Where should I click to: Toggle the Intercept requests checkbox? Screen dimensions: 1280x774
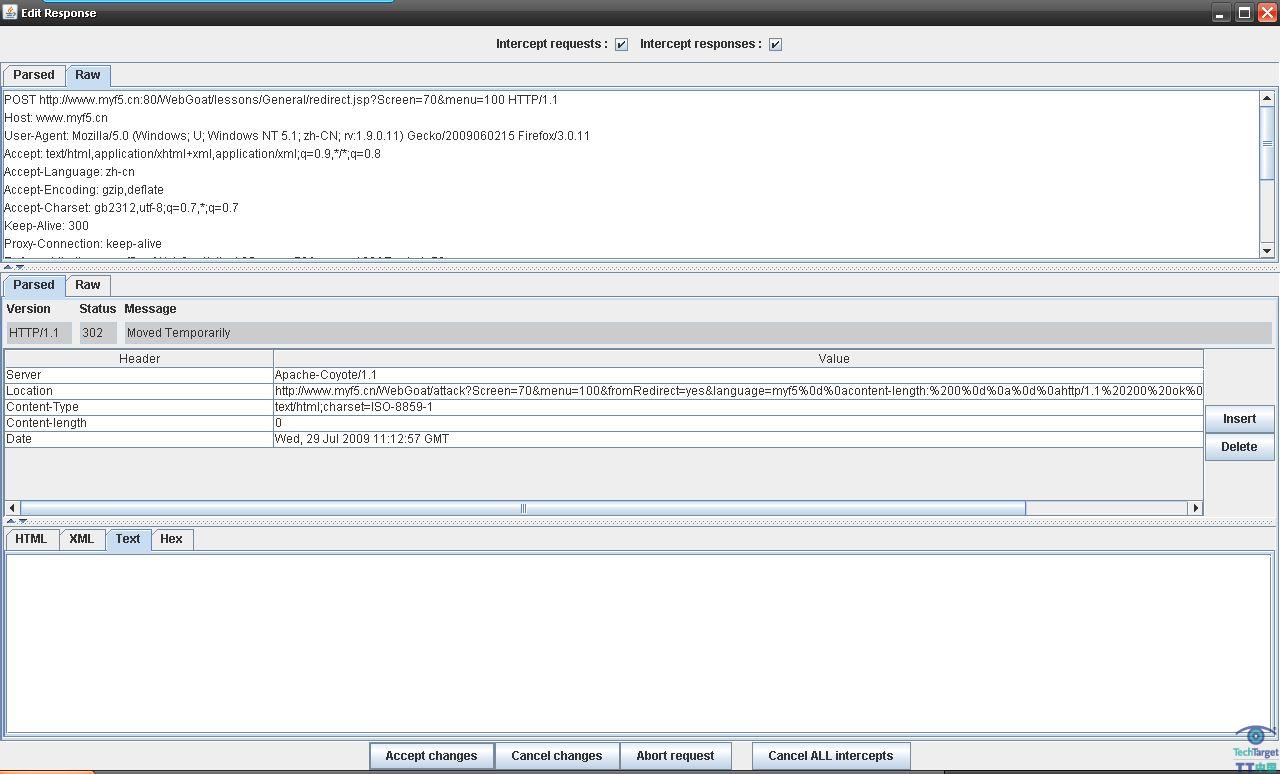click(x=621, y=44)
